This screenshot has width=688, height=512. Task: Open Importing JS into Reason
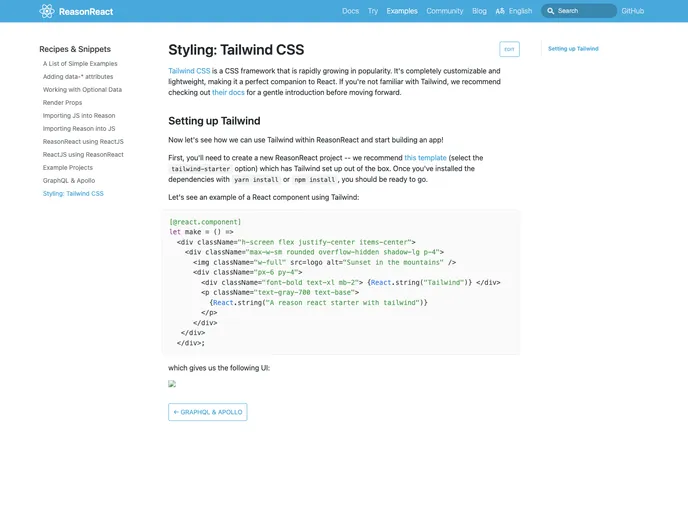click(x=79, y=115)
